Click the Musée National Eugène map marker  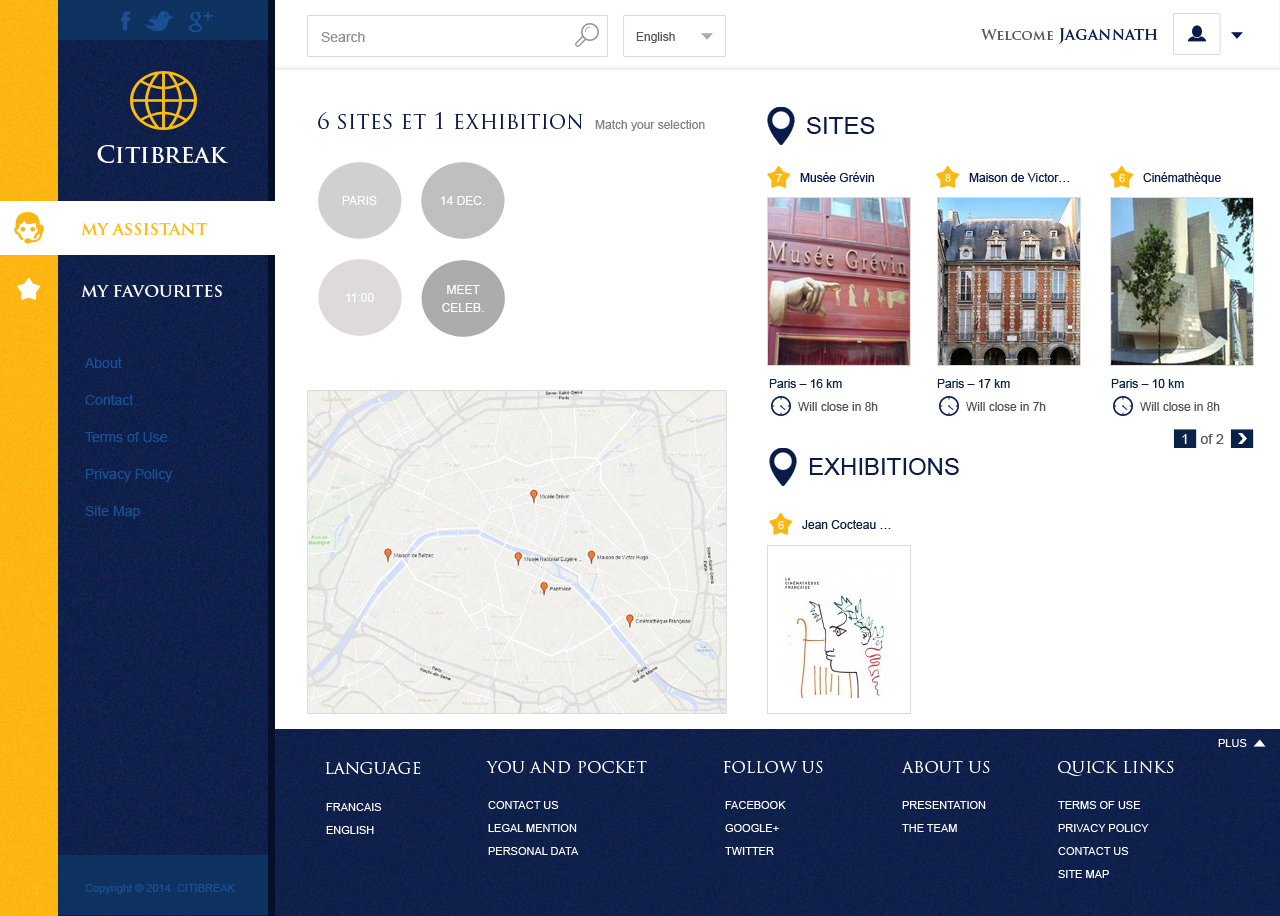(518, 558)
